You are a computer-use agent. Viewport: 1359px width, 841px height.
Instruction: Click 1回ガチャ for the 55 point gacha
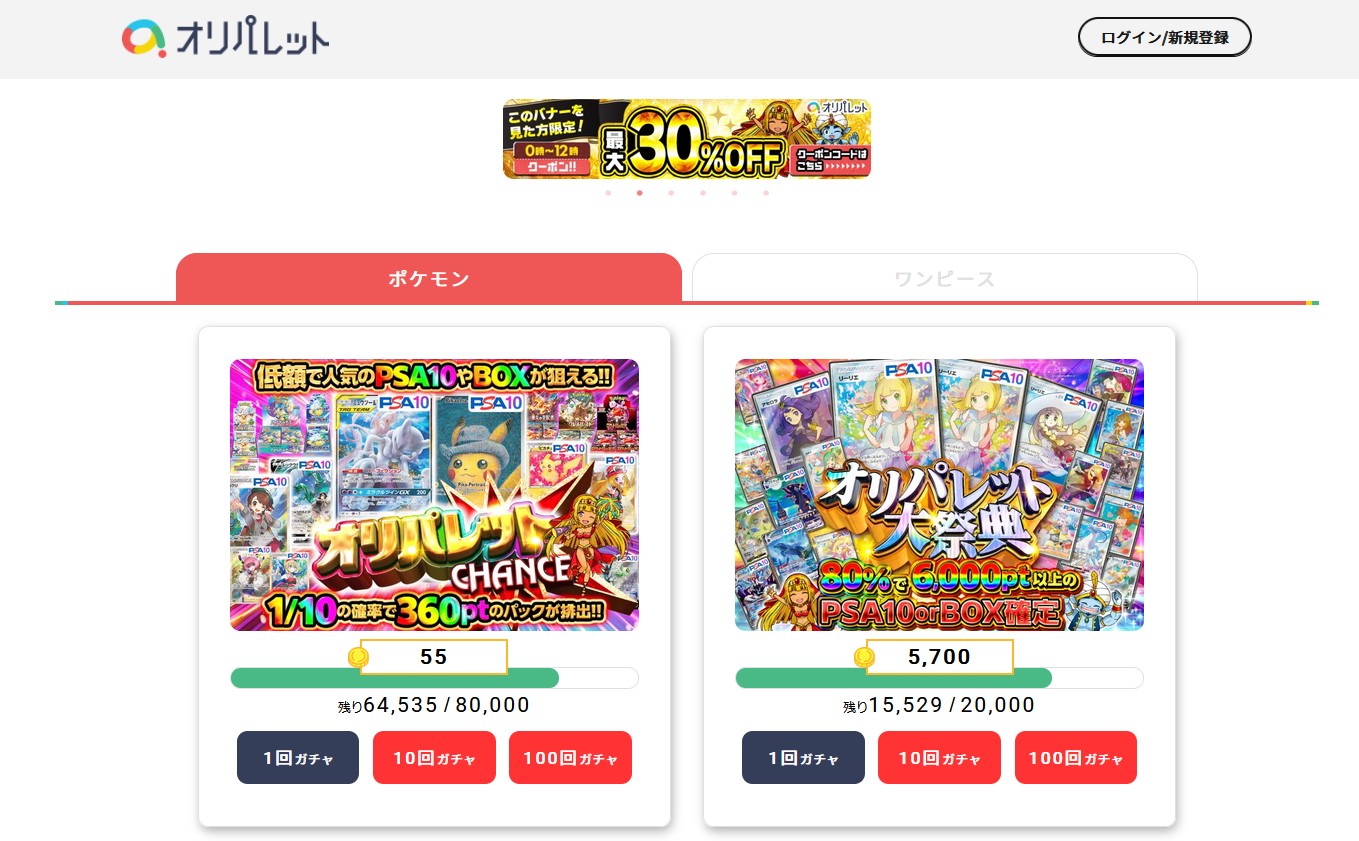click(298, 758)
